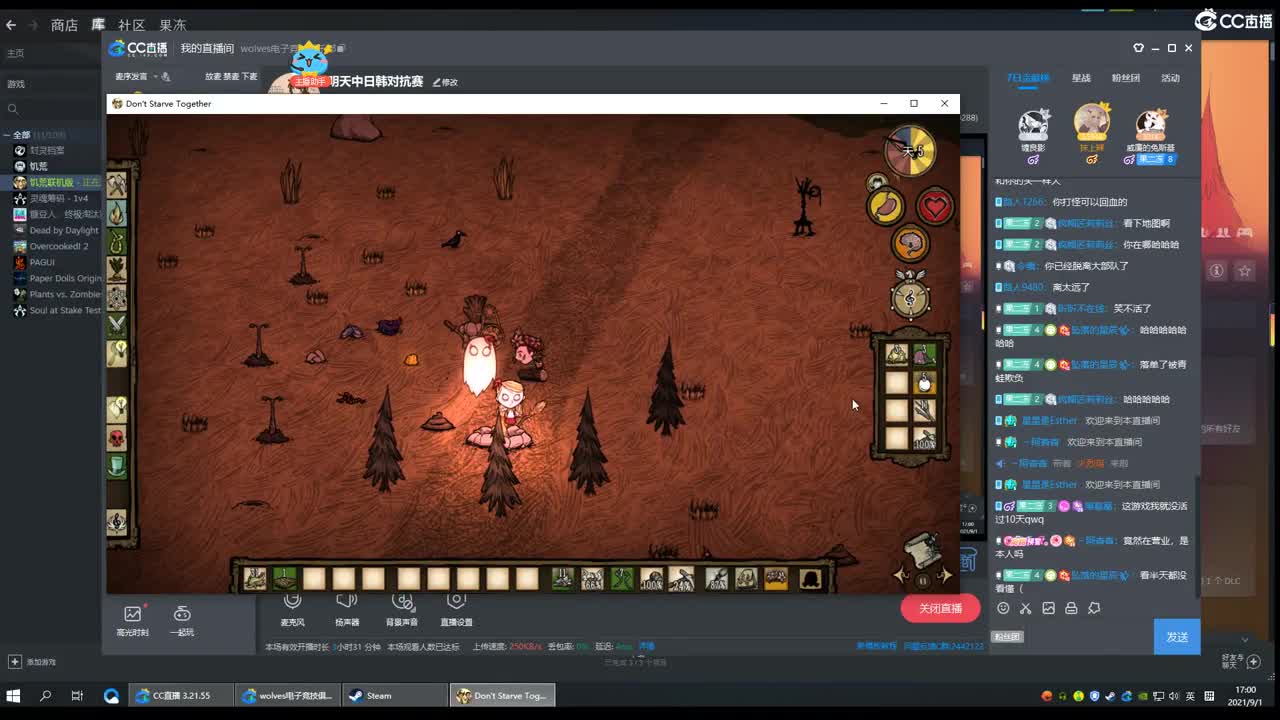The height and width of the screenshot is (720, 1280).
Task: Open the 背景声音 background sound option
Action: tap(402, 608)
